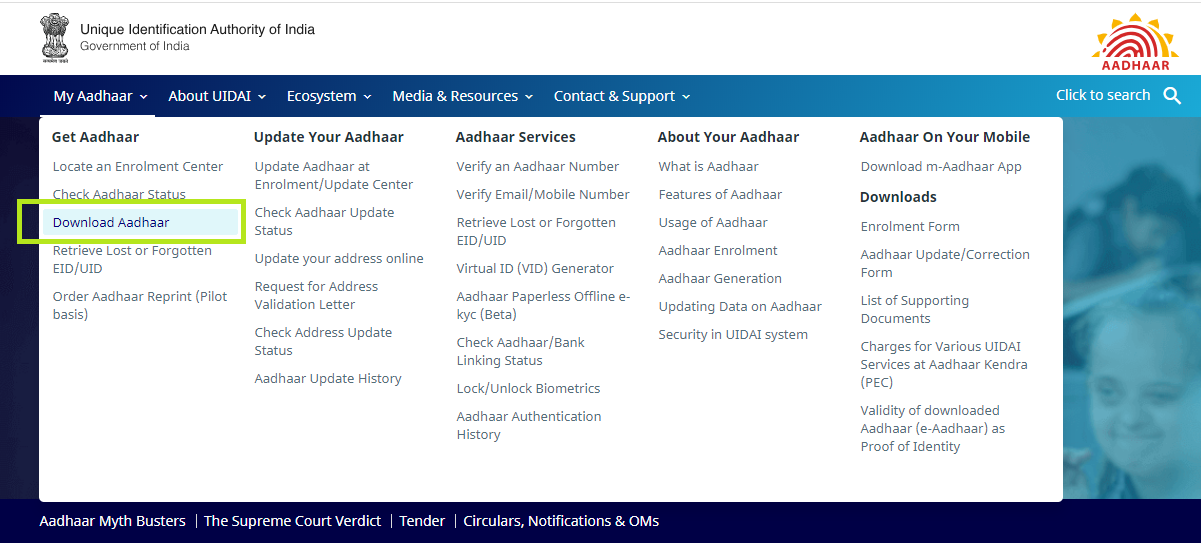Open Check Aadhaar/Bank Linking Status

pyautogui.click(x=521, y=352)
